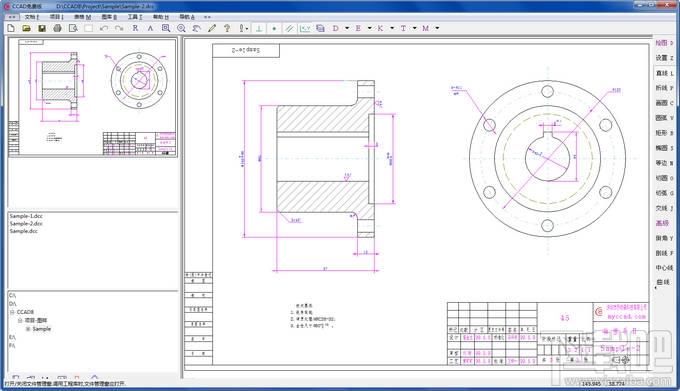Select the E:\ drive in tree

click(13, 337)
